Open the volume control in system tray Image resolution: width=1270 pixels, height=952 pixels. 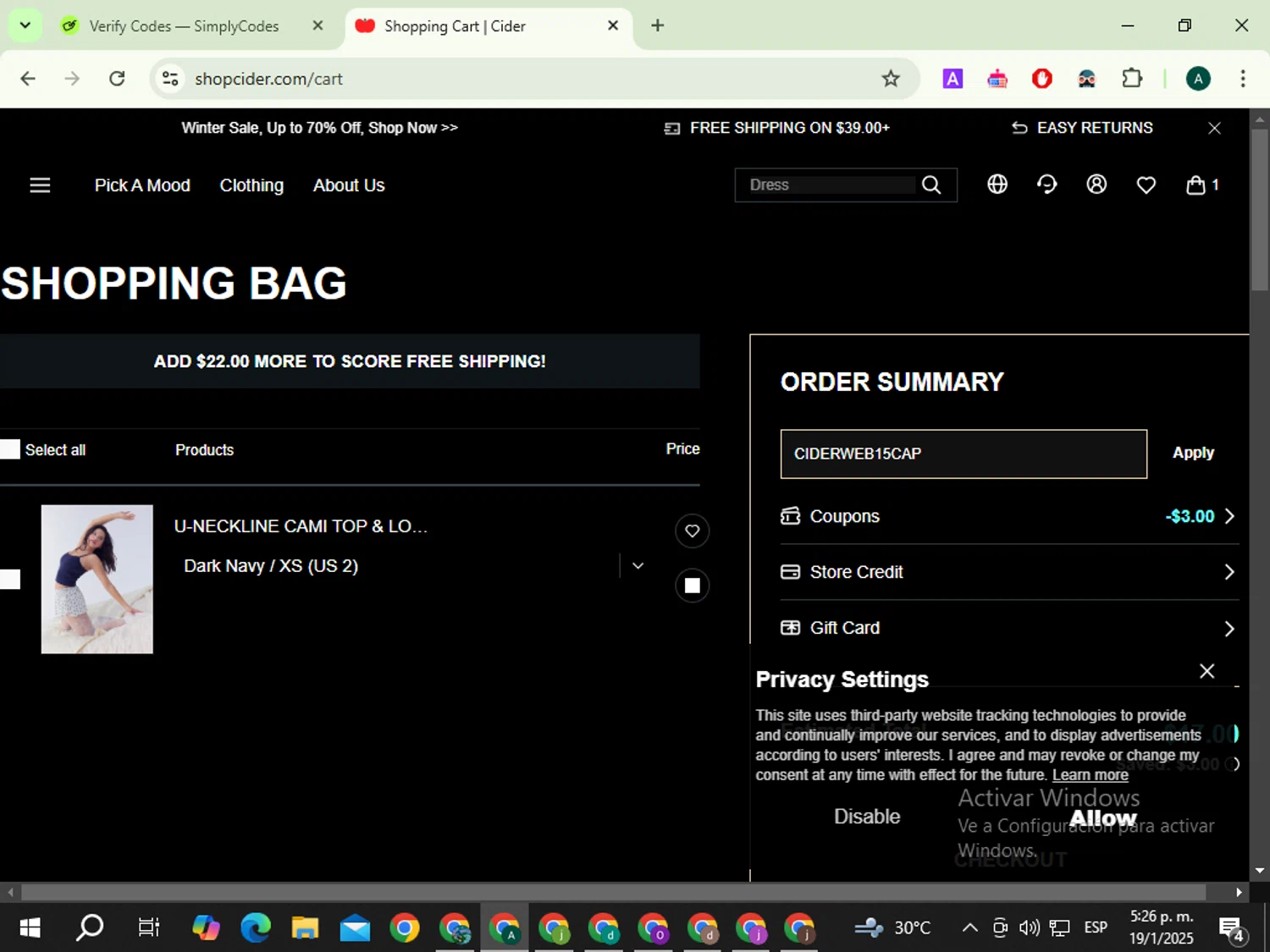point(1029,928)
